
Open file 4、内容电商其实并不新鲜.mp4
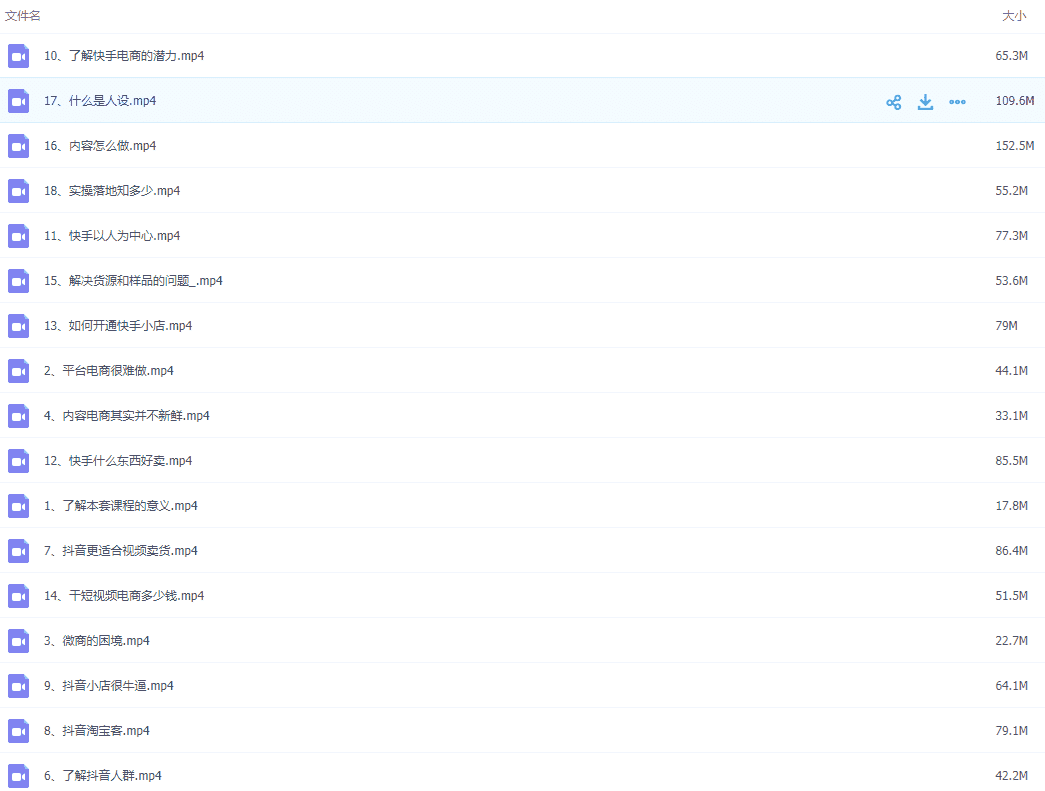[127, 416]
